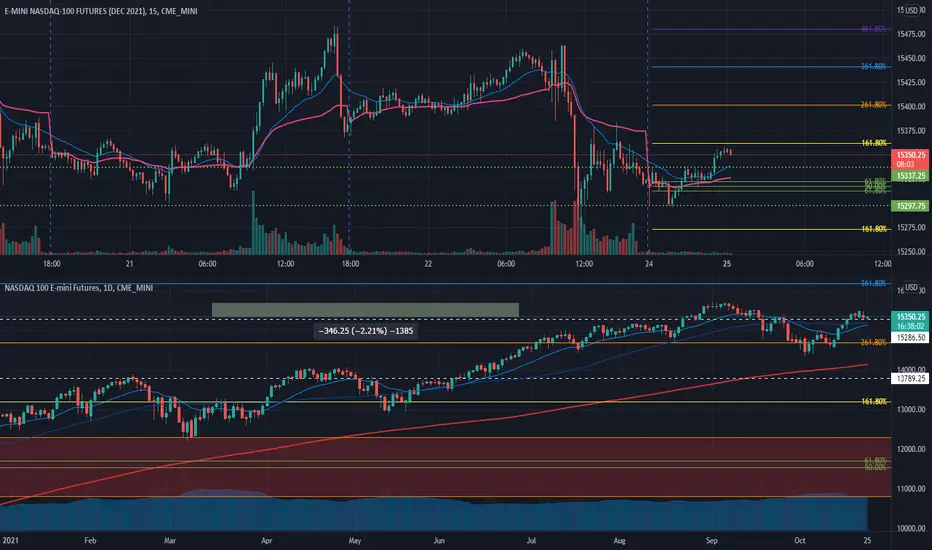Click the 50.00% Fibonacci label in the daily red zone

pos(875,467)
